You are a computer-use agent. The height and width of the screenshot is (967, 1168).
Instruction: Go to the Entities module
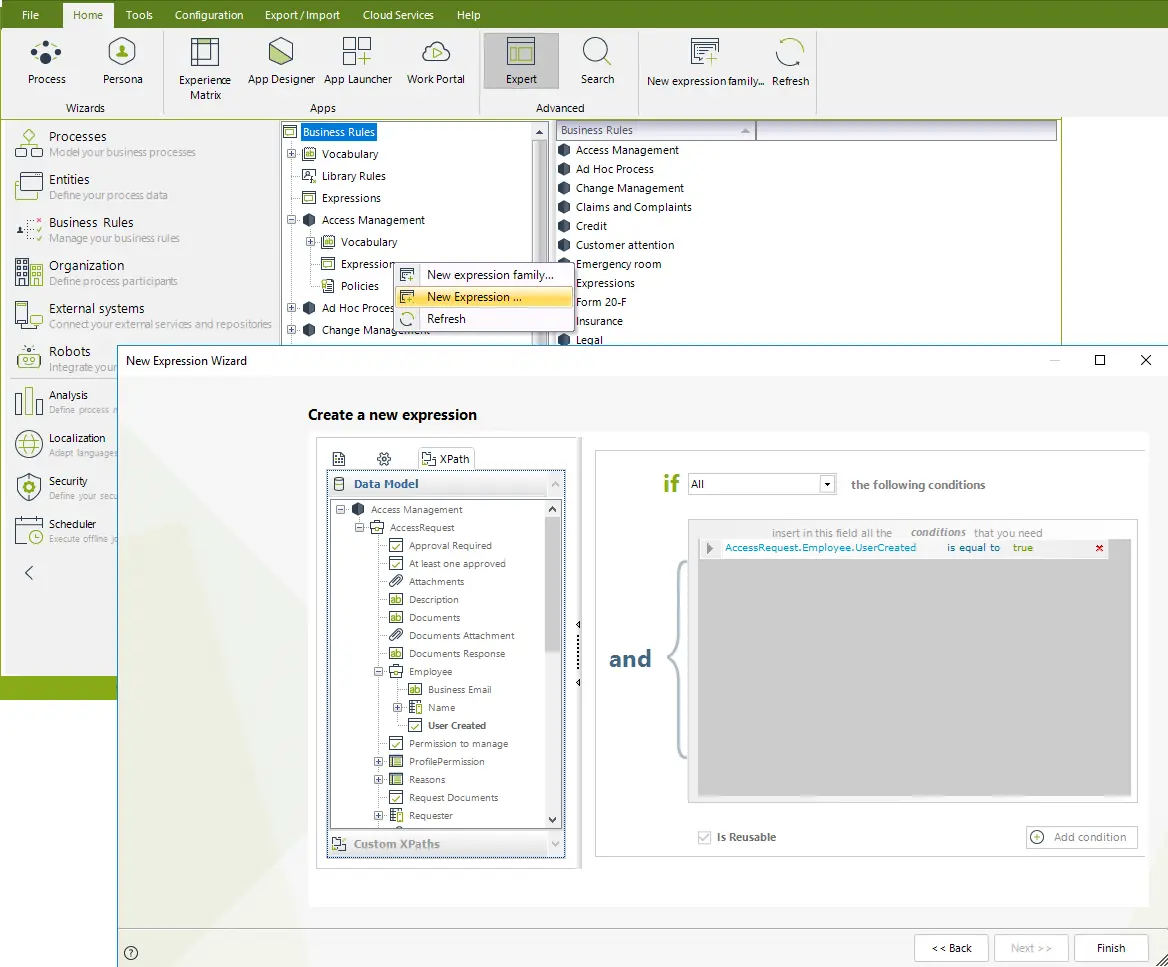[91, 186]
